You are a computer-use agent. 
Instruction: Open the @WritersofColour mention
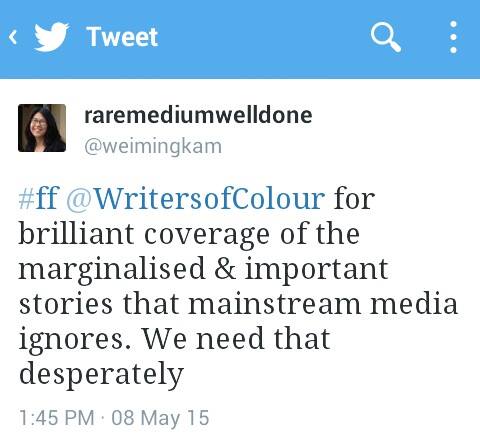tap(195, 199)
